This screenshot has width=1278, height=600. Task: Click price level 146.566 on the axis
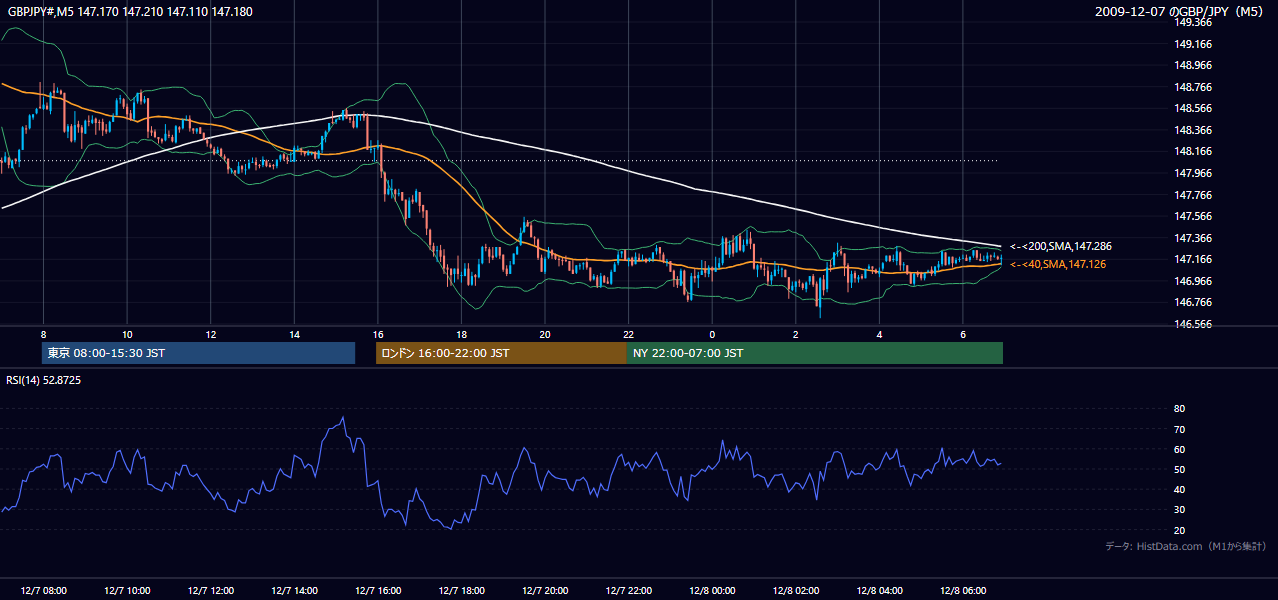click(1193, 324)
